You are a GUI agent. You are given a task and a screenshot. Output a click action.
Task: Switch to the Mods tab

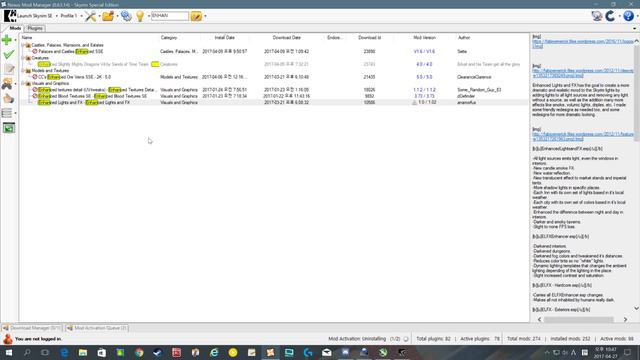(x=15, y=28)
